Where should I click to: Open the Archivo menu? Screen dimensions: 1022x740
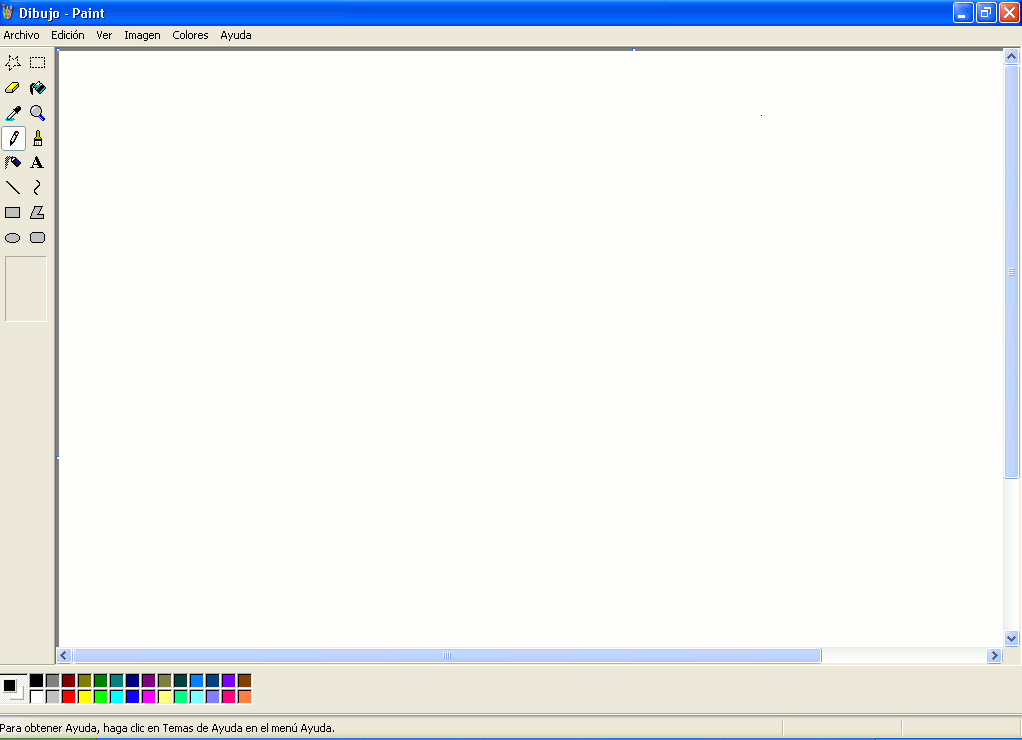pos(21,35)
